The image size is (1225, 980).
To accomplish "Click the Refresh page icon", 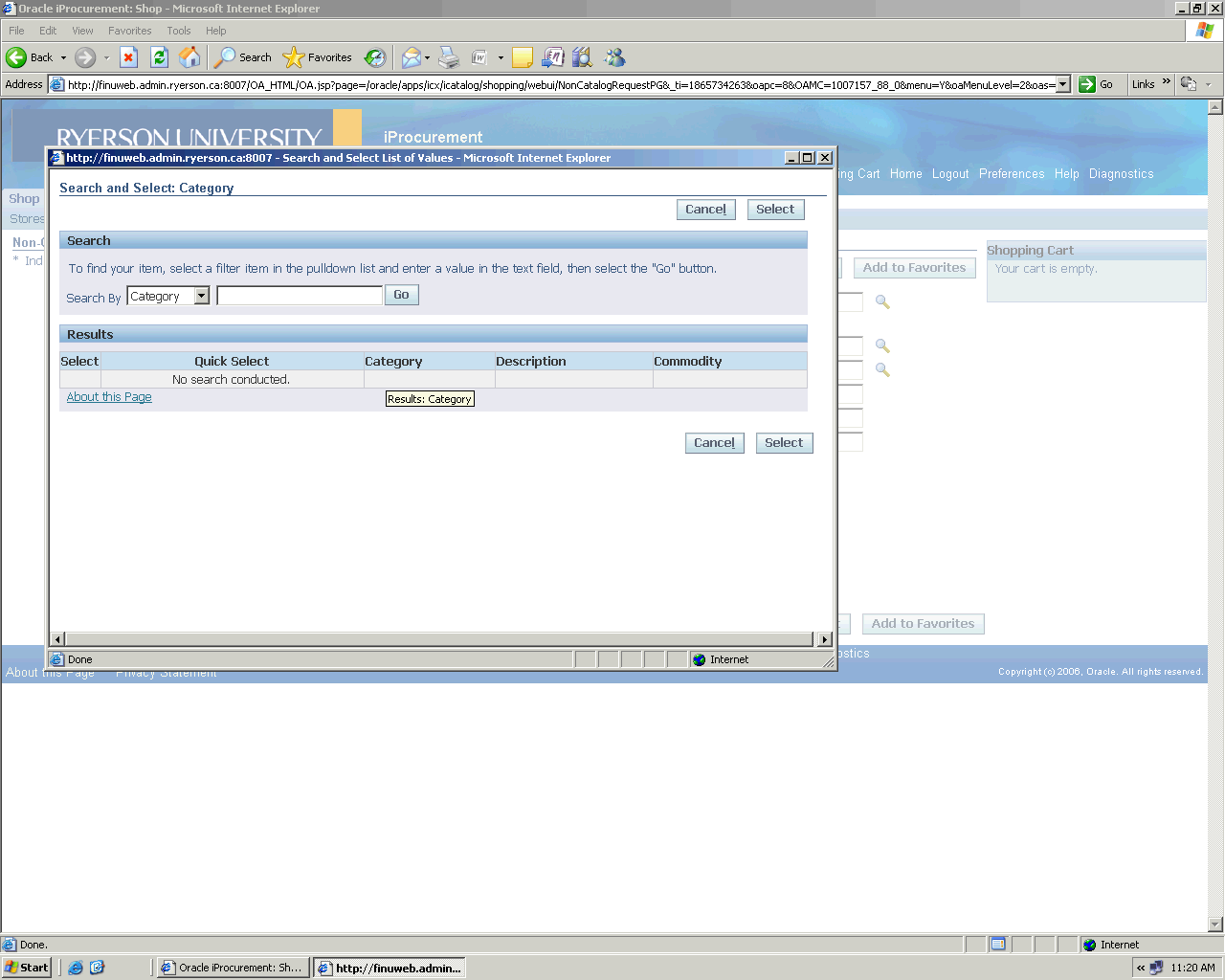I will [160, 57].
